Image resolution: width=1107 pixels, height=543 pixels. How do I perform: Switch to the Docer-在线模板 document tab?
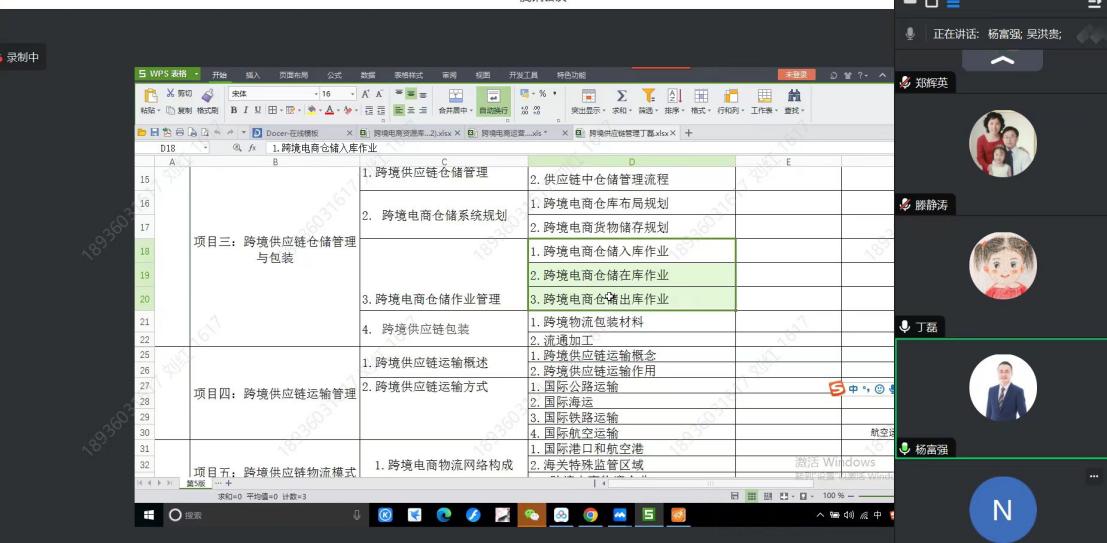[292, 133]
